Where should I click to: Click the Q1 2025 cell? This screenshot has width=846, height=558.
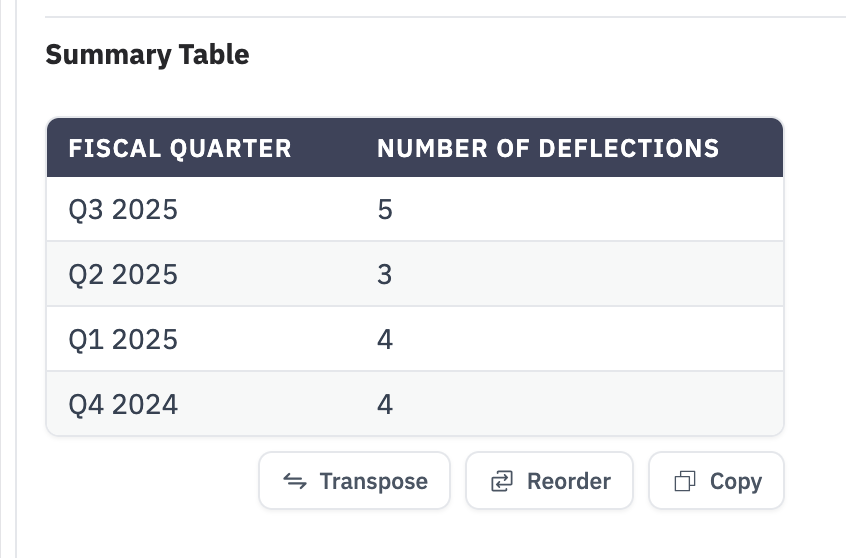pyautogui.click(x=123, y=339)
